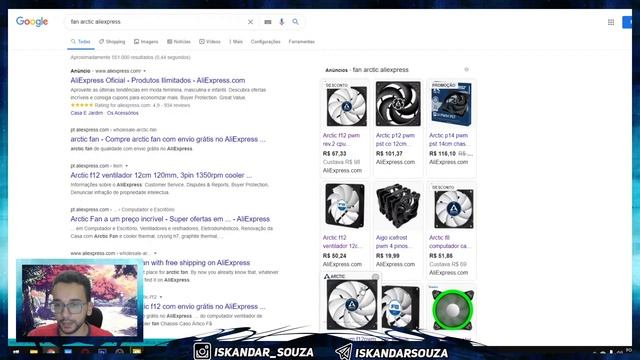
Task: Open 'Arctic p12 pwm pst co 12cm' product title
Action: coord(395,140)
